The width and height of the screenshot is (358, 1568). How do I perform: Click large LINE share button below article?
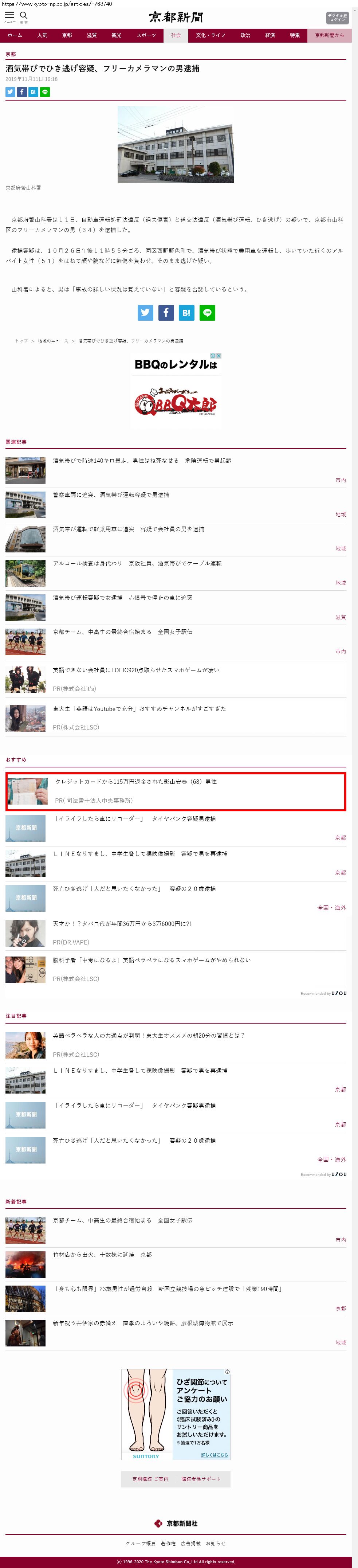207,312
